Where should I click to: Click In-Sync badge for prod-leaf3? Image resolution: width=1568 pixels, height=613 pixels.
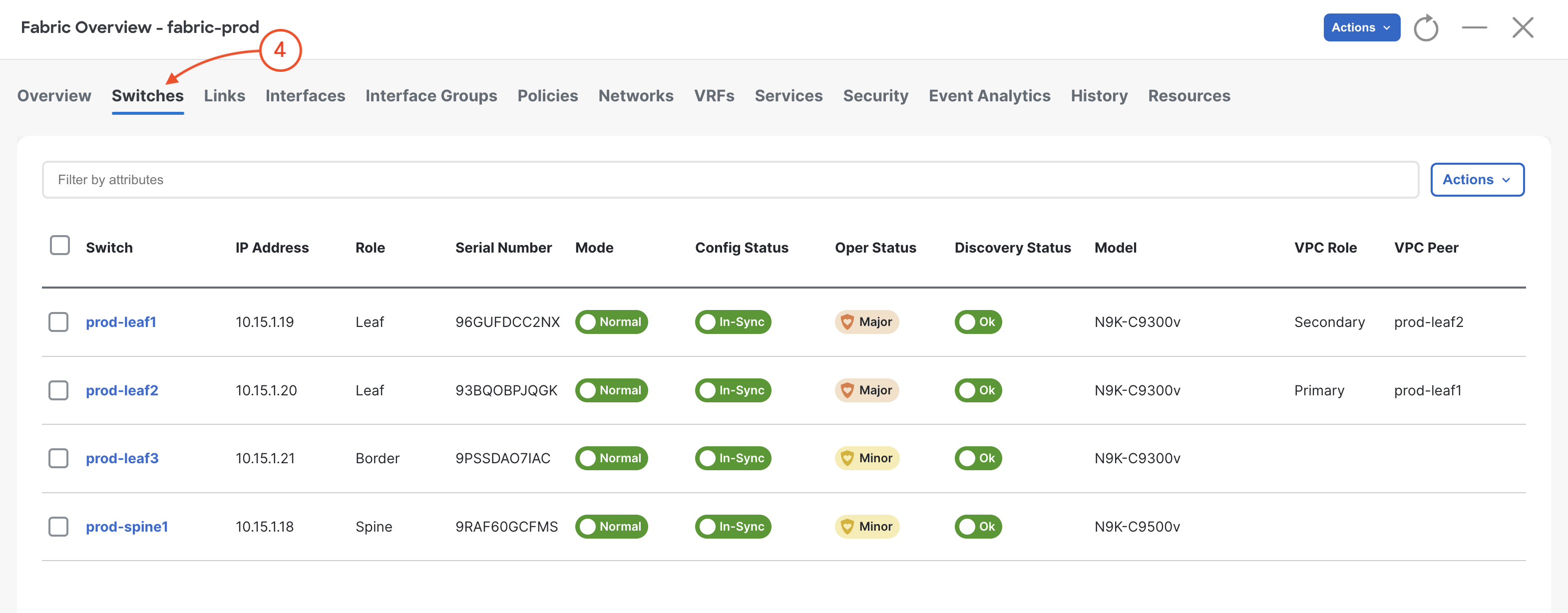pyautogui.click(x=733, y=458)
